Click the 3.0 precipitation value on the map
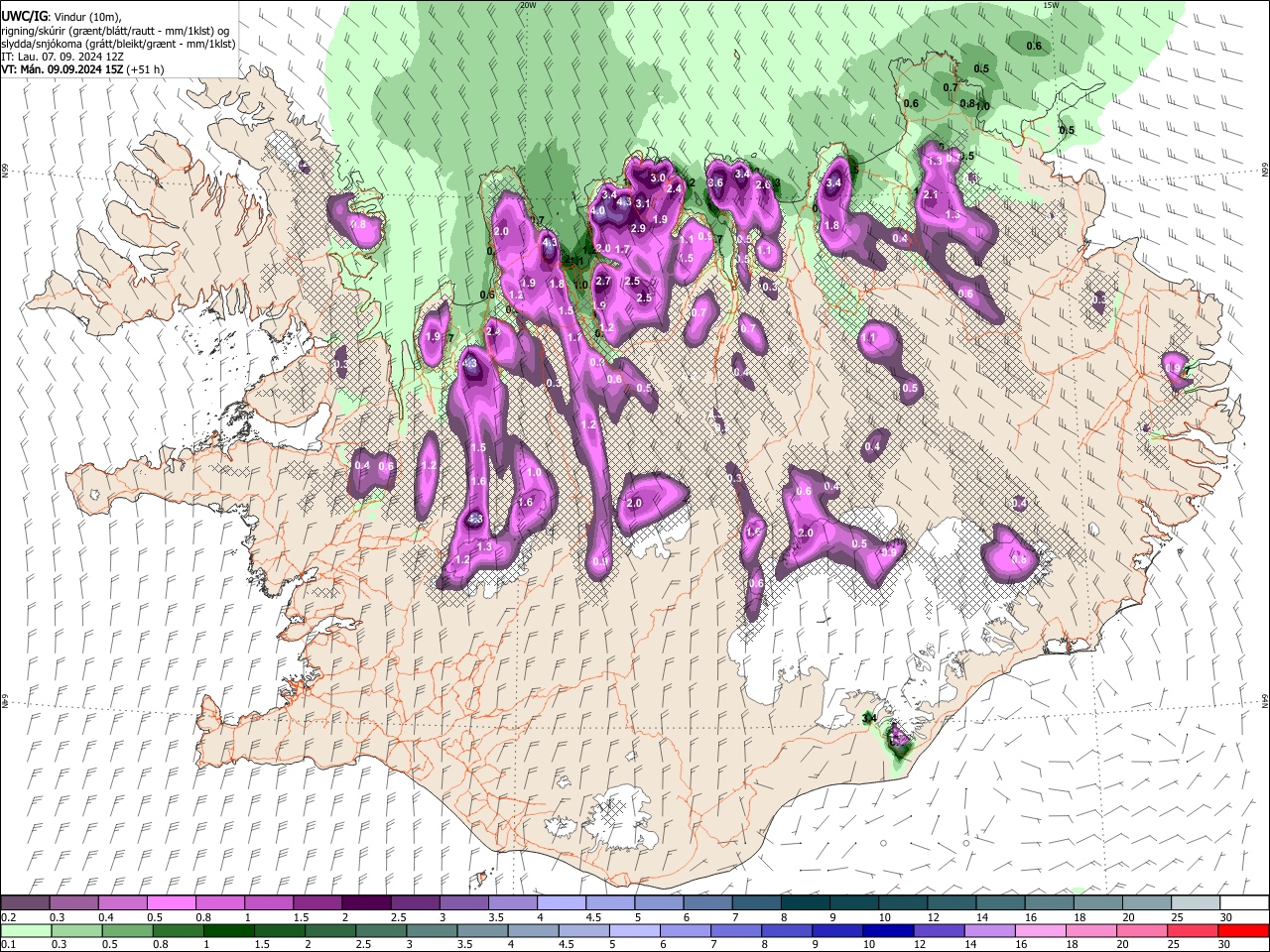 coord(658,178)
